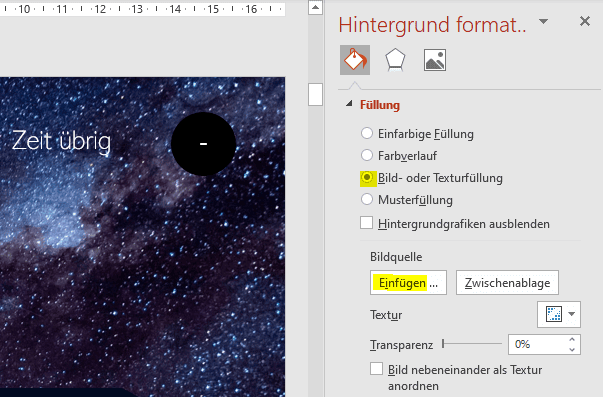
Task: Enable Bild nebeneinander als Textur anordnen
Action: click(x=376, y=369)
